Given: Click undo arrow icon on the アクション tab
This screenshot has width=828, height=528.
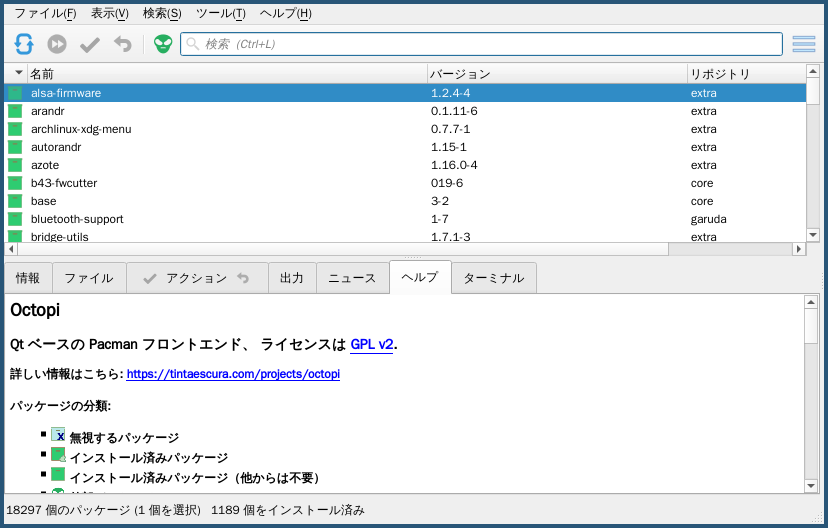Looking at the screenshot, I should tap(243, 278).
